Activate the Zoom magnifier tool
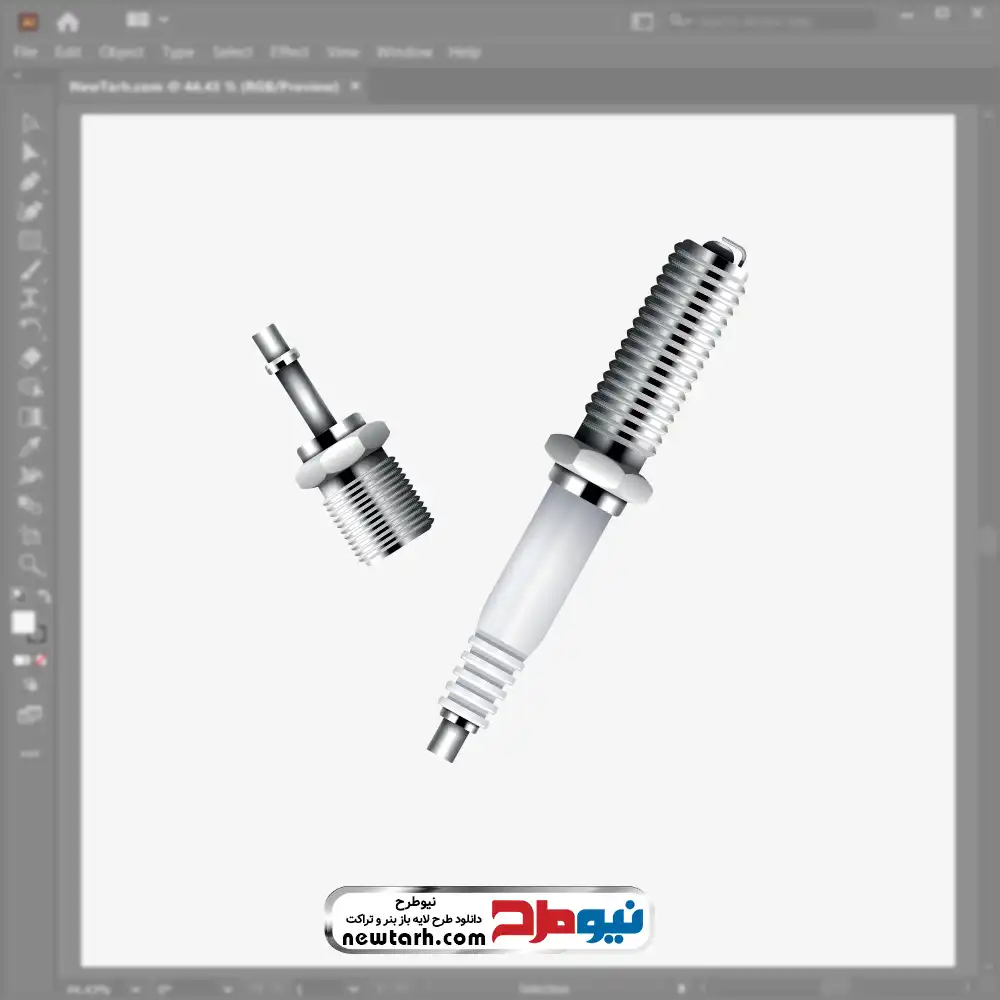 click(30, 565)
